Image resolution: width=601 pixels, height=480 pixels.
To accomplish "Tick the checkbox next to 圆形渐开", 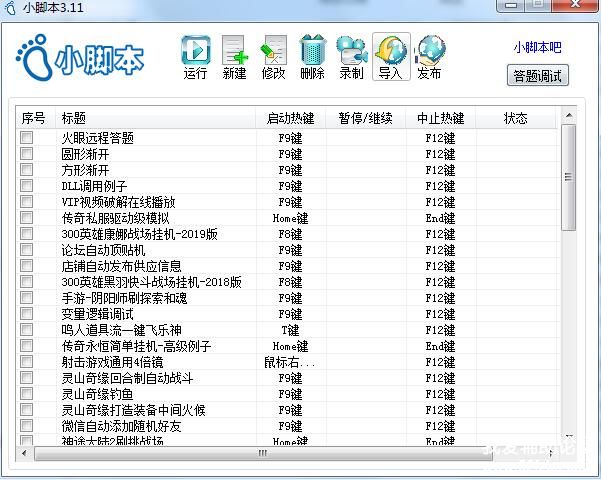I will [x=27, y=154].
